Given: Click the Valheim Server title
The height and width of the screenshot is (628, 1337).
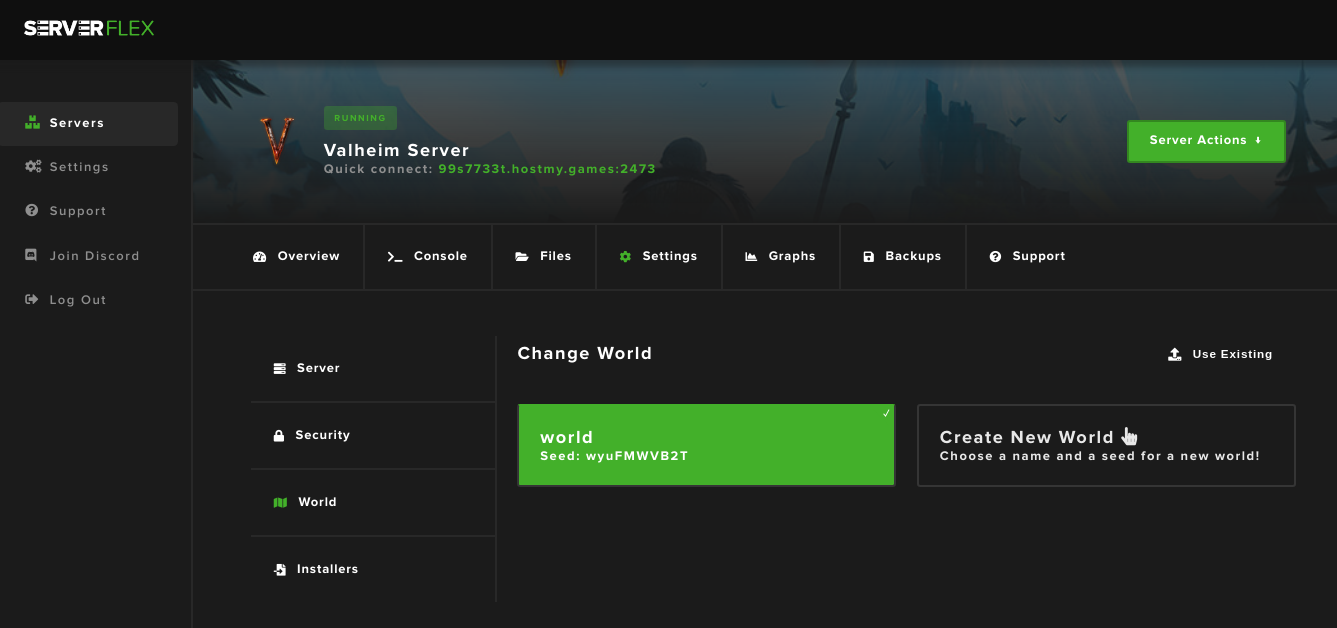Looking at the screenshot, I should [x=396, y=150].
